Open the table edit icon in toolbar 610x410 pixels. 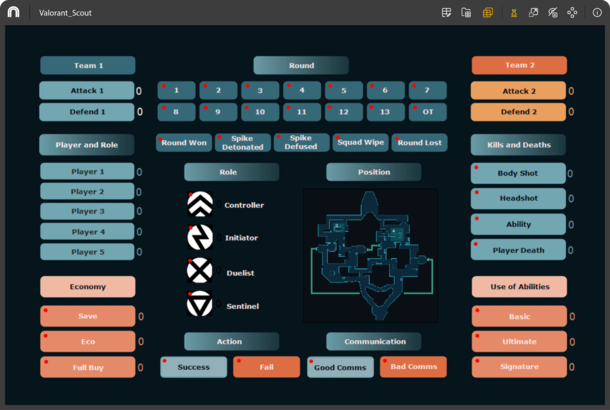point(446,12)
